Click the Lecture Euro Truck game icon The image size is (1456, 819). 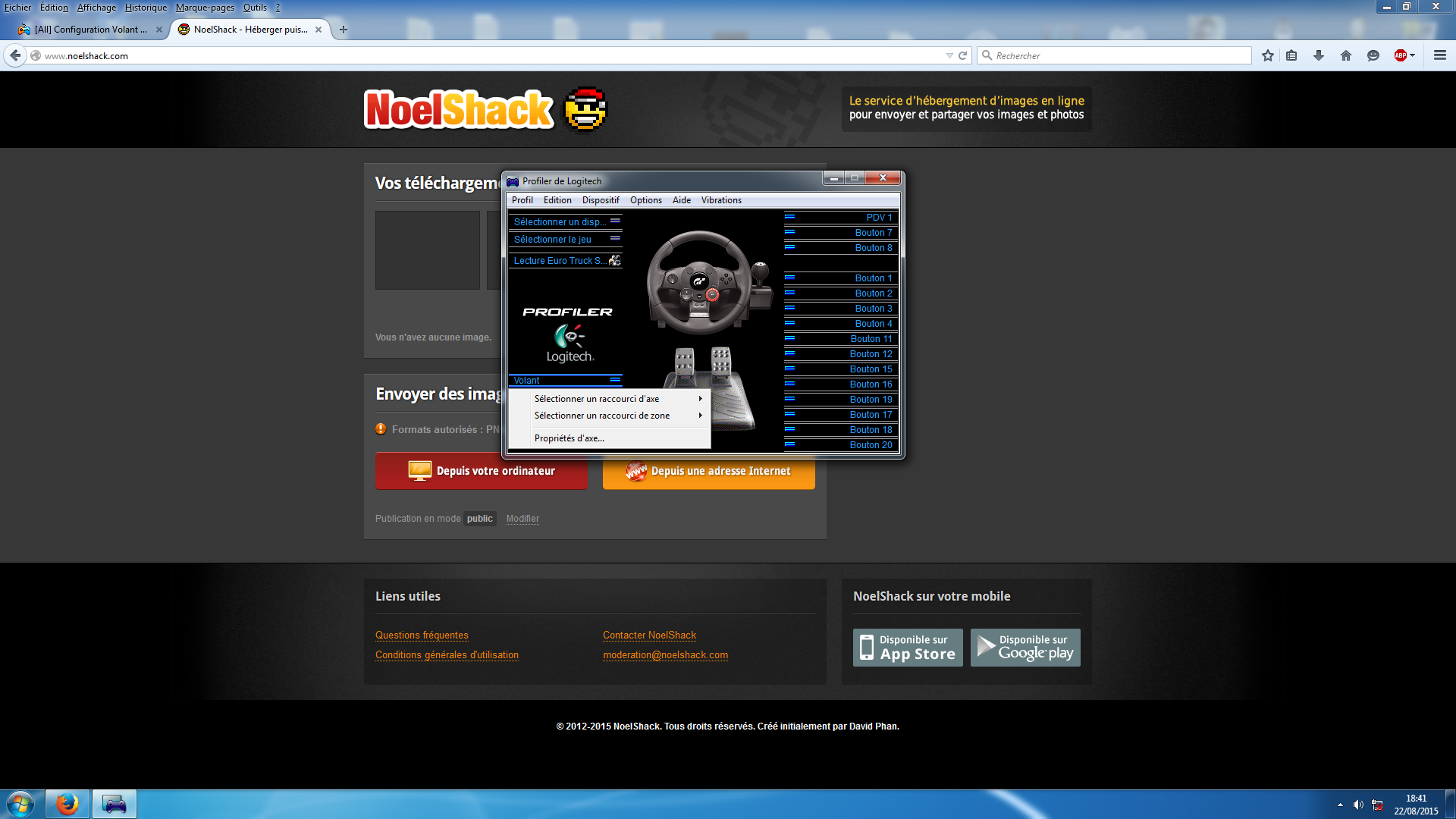[x=614, y=260]
